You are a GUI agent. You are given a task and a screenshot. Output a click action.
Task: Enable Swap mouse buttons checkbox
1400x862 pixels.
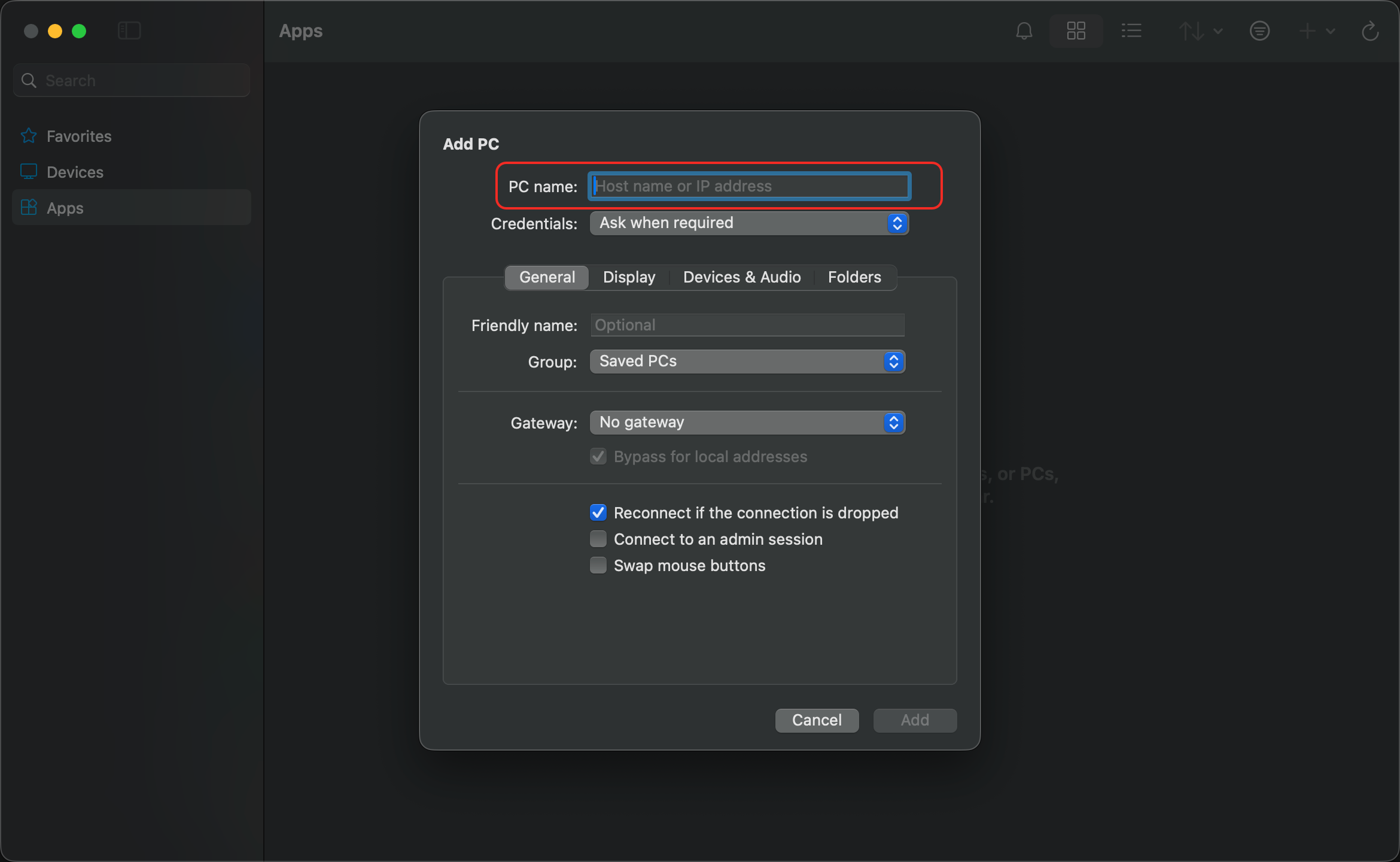[x=598, y=565]
